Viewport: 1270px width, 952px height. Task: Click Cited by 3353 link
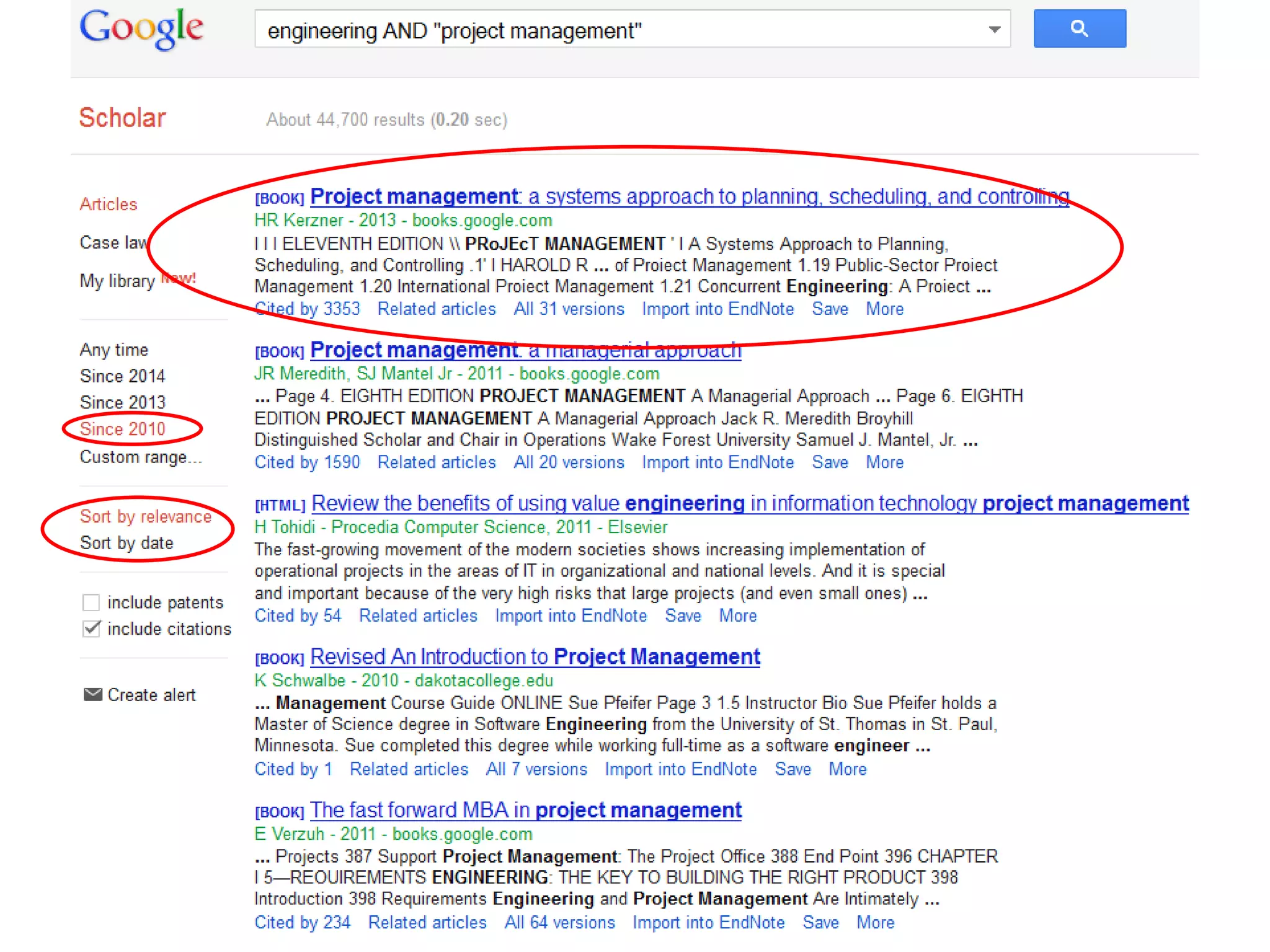(307, 309)
